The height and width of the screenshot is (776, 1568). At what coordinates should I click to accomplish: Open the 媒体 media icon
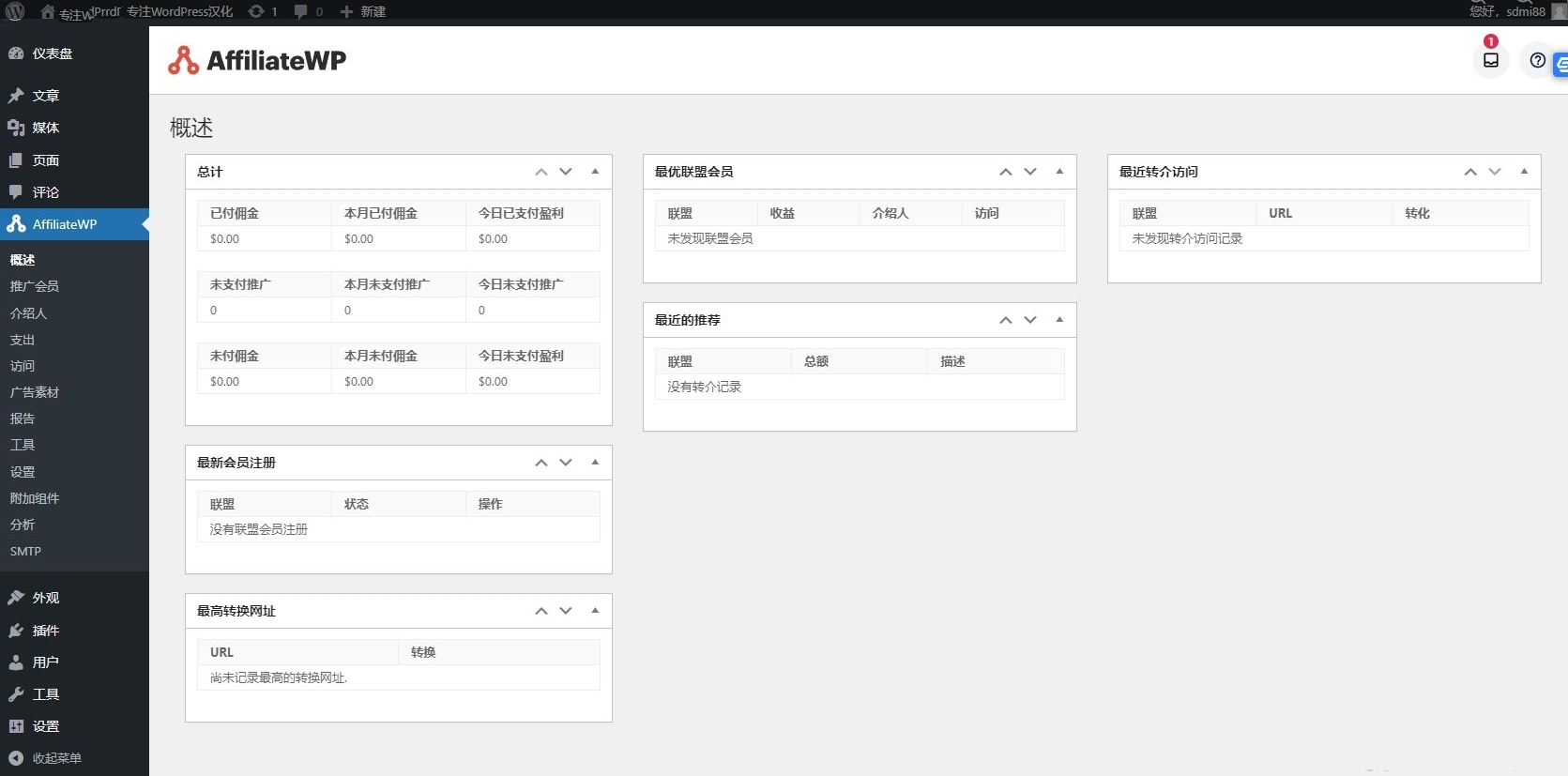(16, 128)
